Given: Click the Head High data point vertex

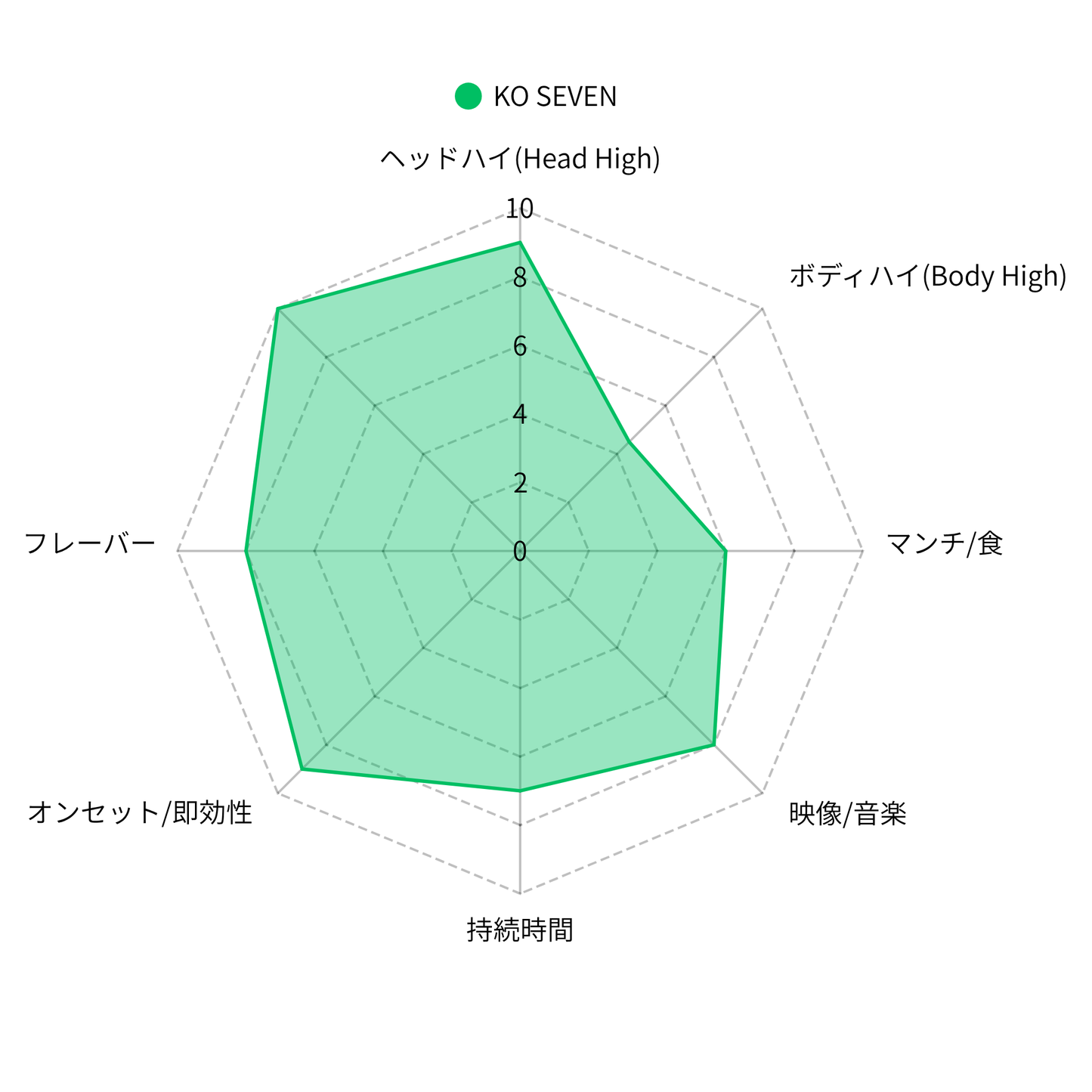Looking at the screenshot, I should pos(520,243).
